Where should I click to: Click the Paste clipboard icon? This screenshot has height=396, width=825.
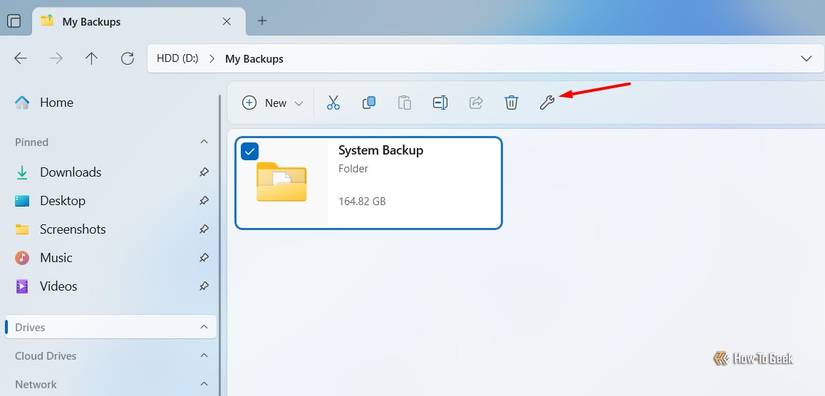tap(404, 103)
